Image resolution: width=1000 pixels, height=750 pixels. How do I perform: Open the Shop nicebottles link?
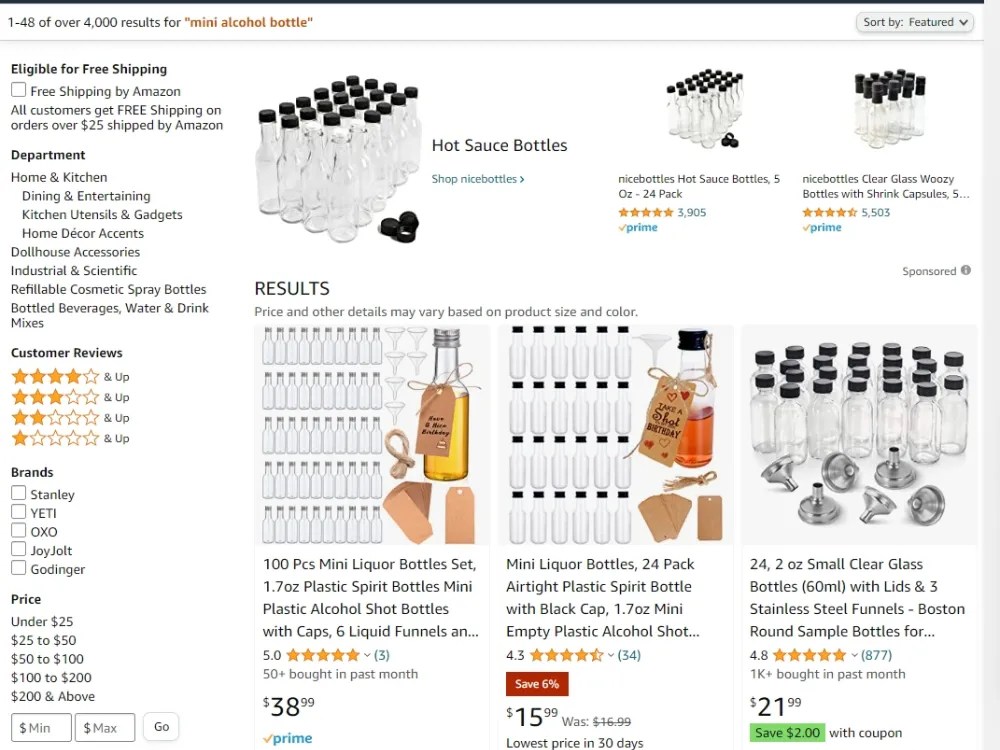click(477, 178)
